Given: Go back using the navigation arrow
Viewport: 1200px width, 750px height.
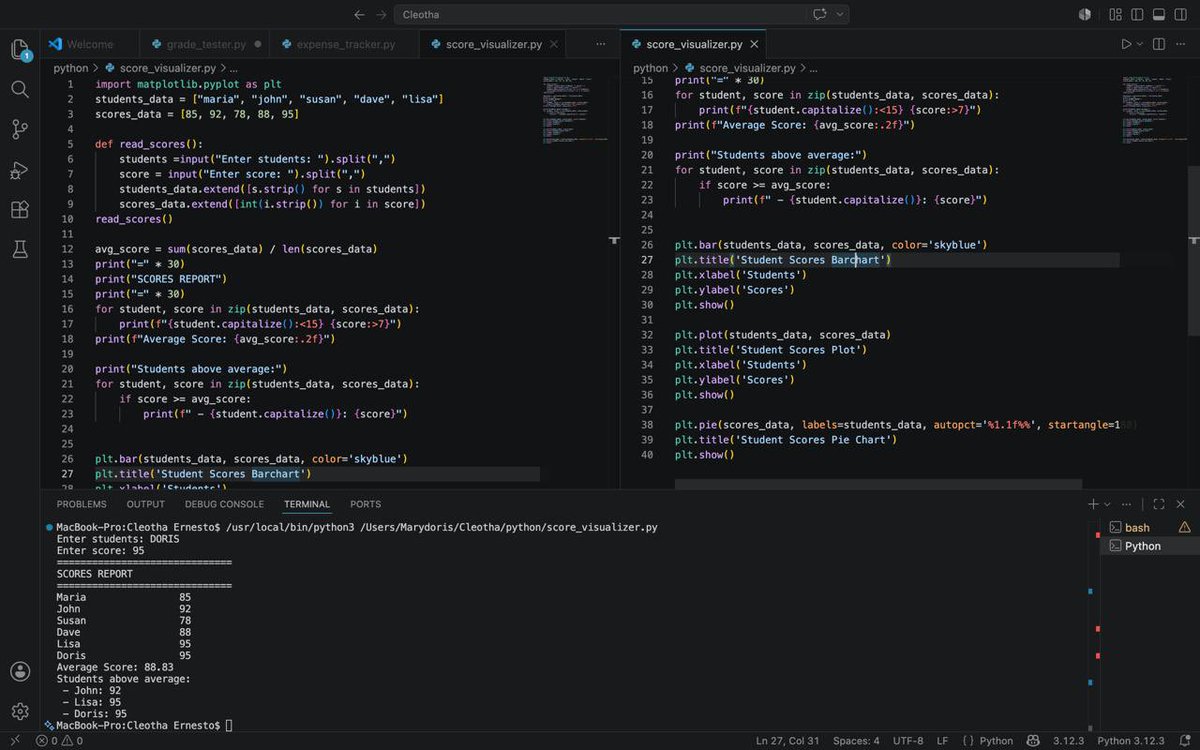Looking at the screenshot, I should [x=360, y=15].
